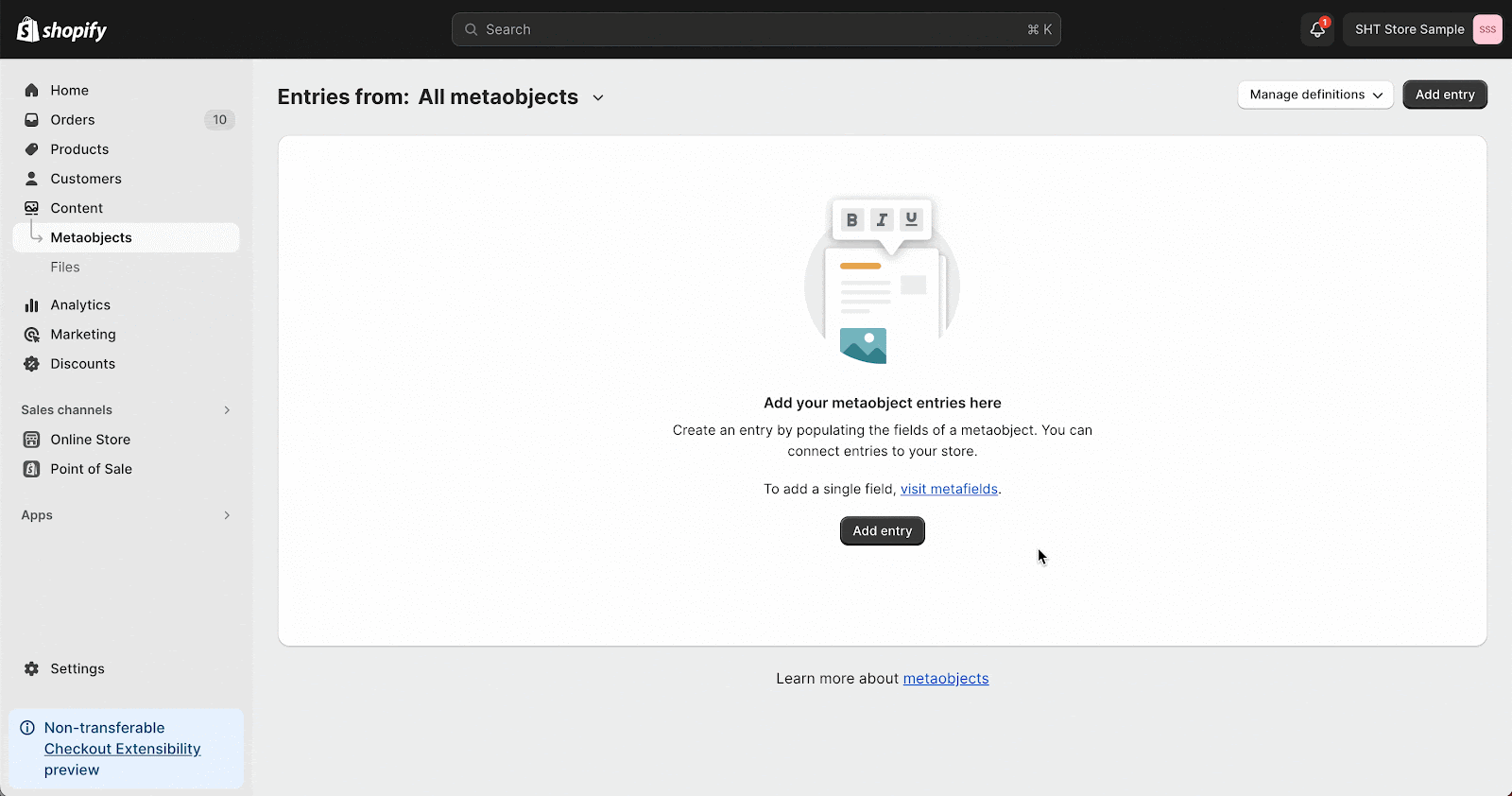This screenshot has height=796, width=1512.
Task: Click Add entry below the empty-state text
Action: (883, 531)
